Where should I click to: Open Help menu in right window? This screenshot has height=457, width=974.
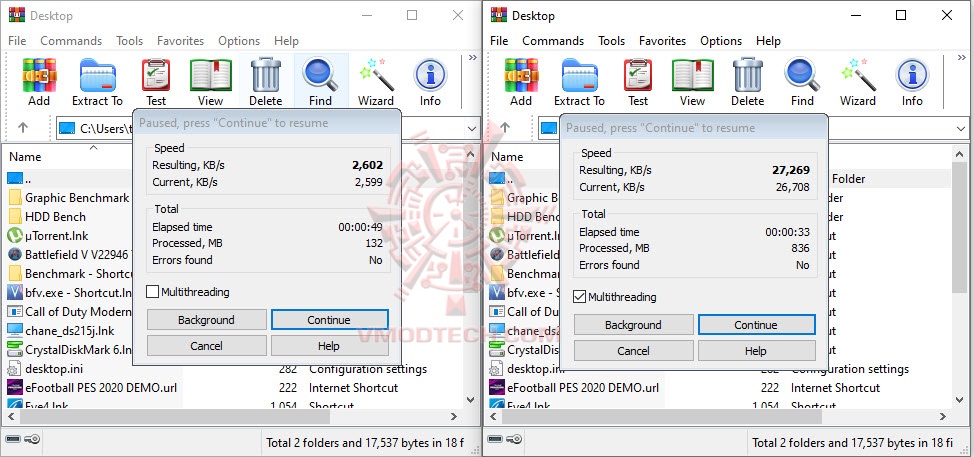point(768,41)
